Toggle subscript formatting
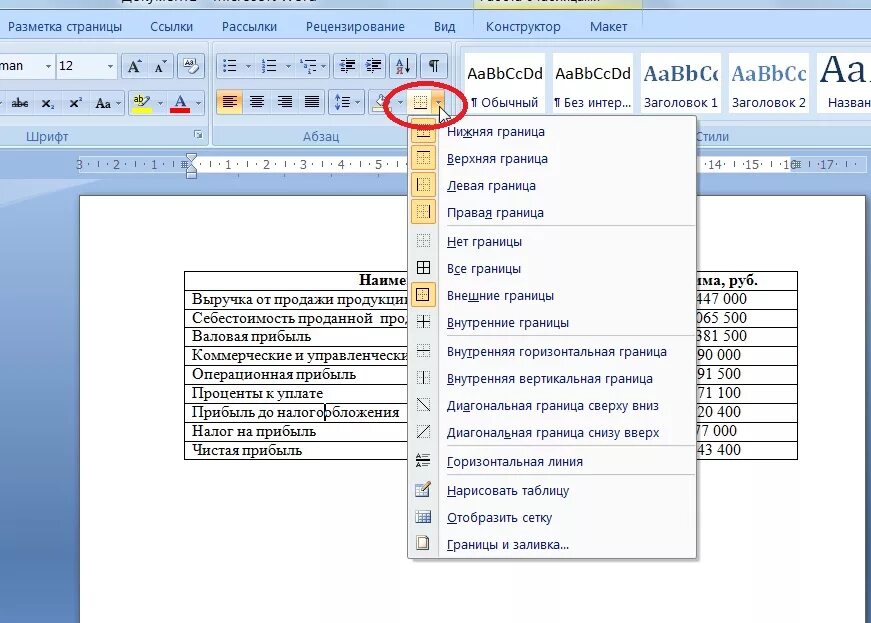Screen dimensions: 871x623 pyautogui.click(x=48, y=103)
